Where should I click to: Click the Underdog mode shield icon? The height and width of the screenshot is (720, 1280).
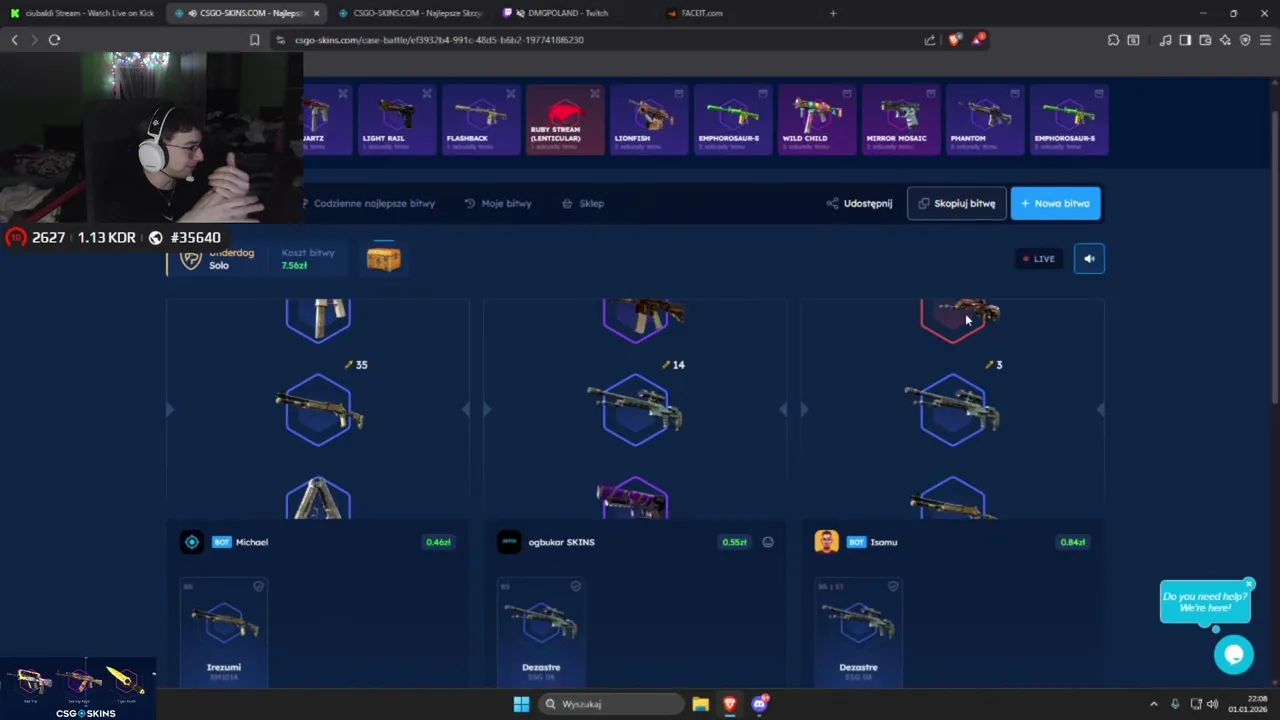(190, 259)
